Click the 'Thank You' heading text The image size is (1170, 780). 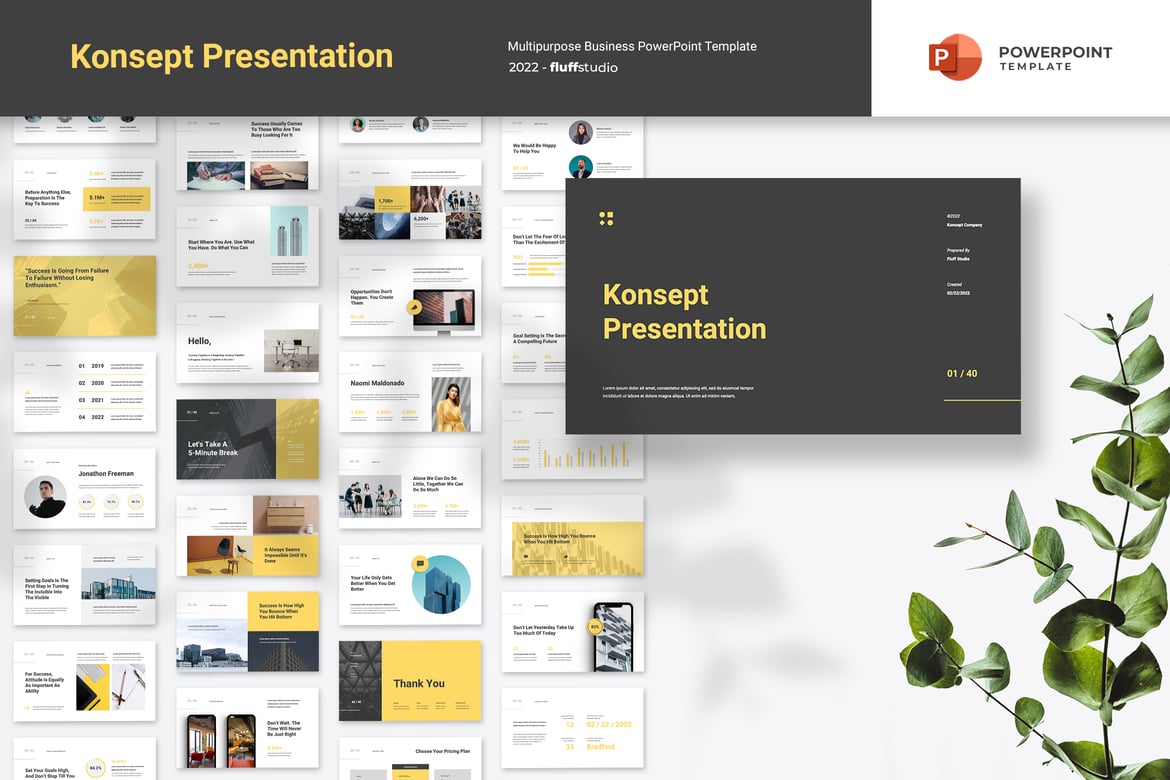point(419,684)
